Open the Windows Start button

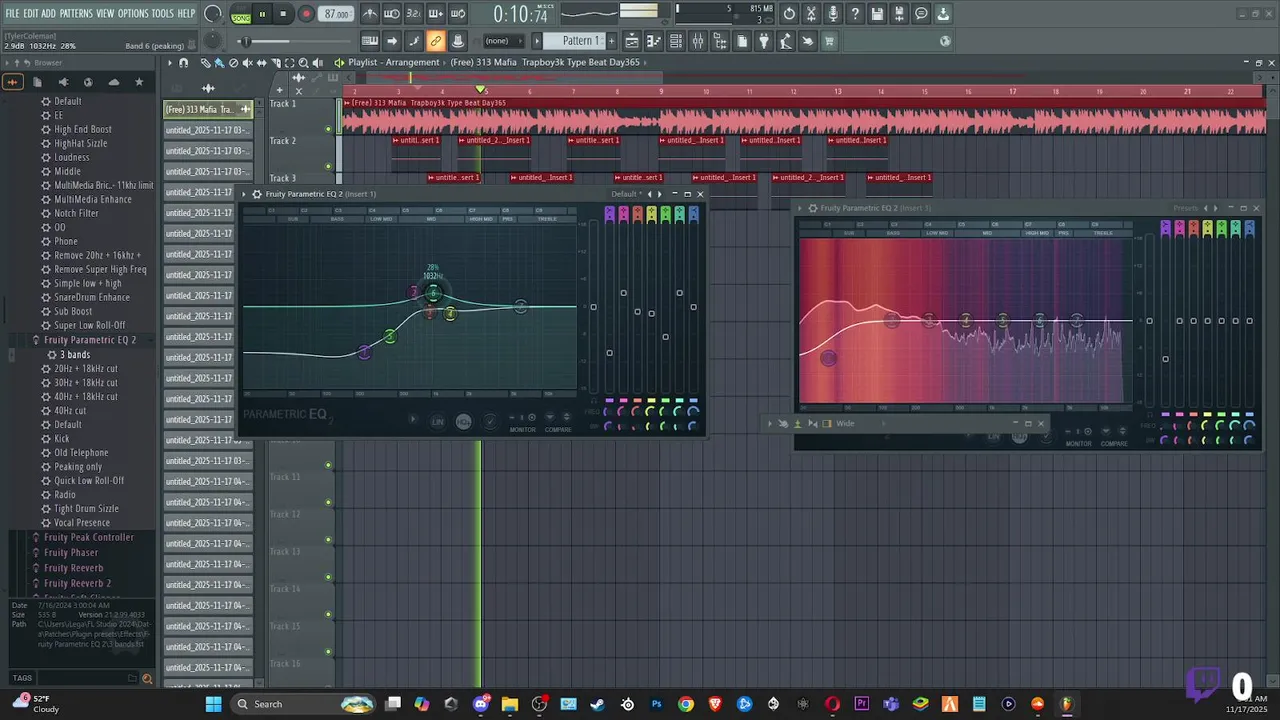[x=213, y=704]
